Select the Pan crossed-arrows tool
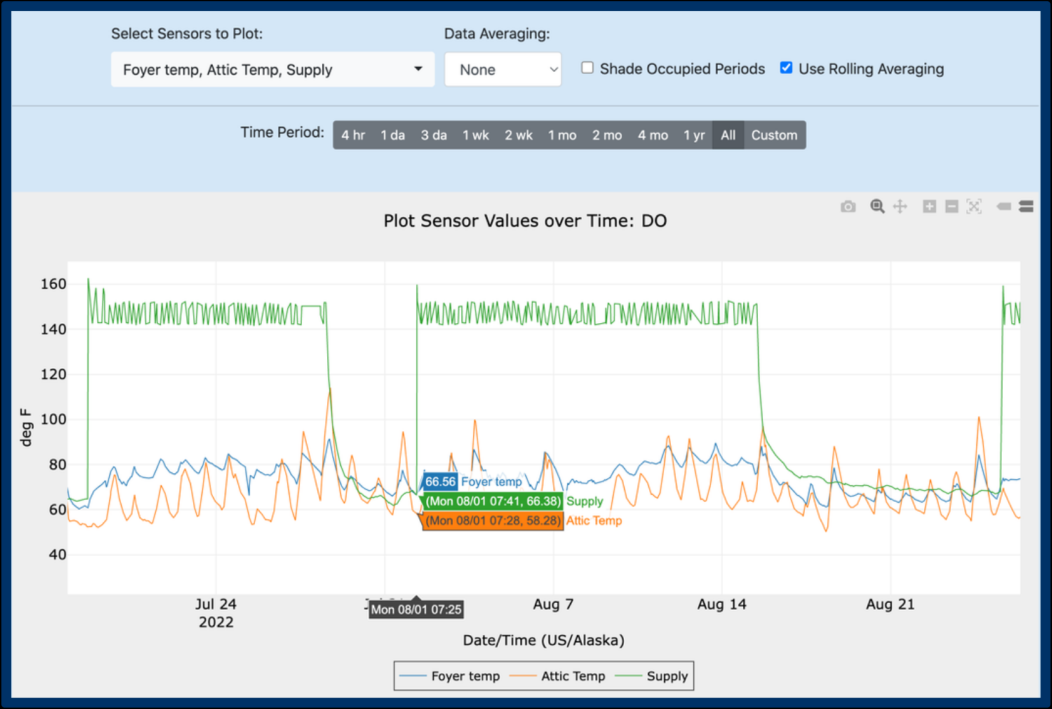This screenshot has width=1052, height=709. 900,207
